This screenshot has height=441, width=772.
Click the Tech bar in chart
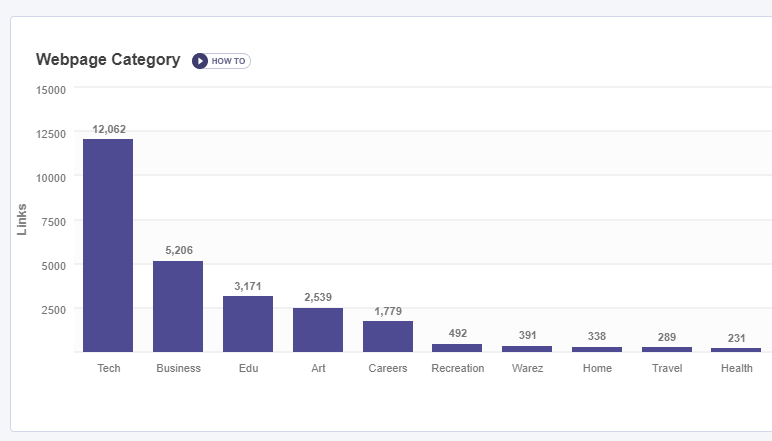pos(108,245)
